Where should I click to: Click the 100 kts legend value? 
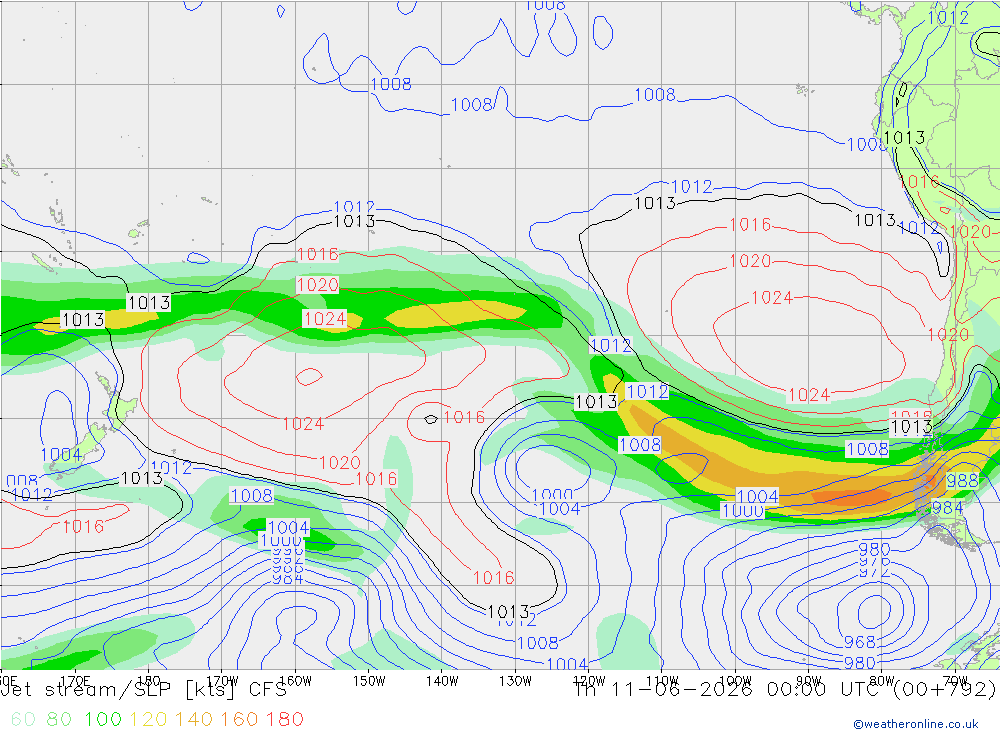point(103,719)
